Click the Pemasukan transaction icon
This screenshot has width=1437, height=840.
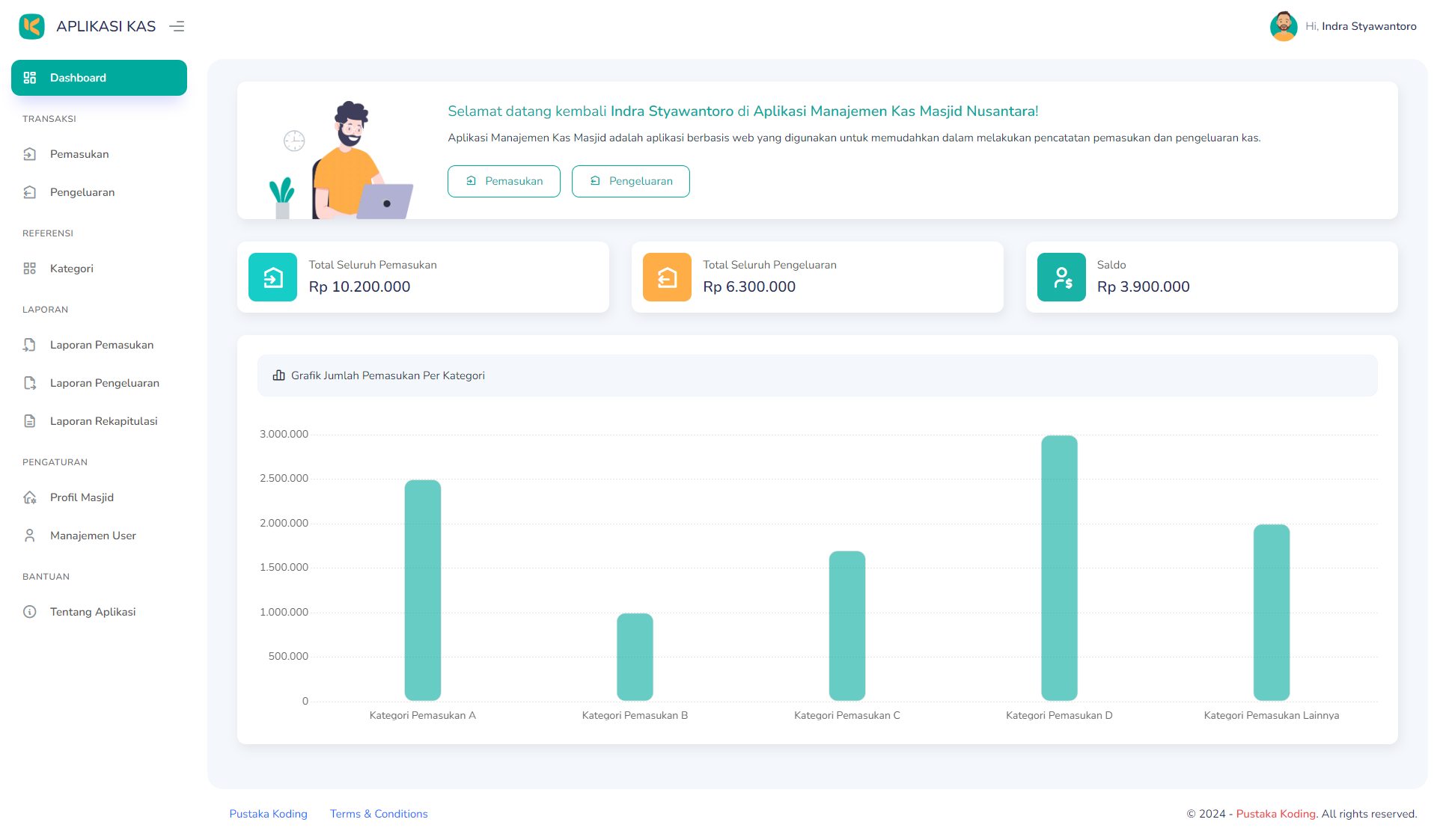[30, 154]
